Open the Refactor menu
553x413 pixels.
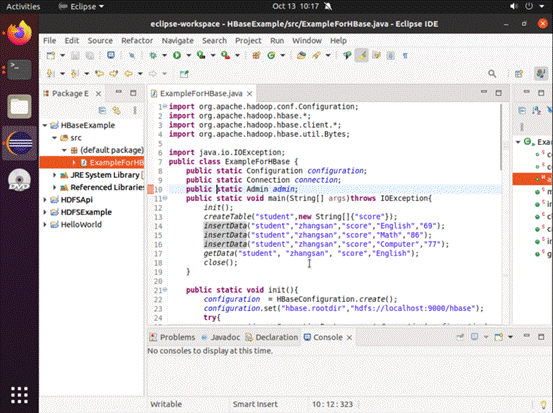point(137,41)
